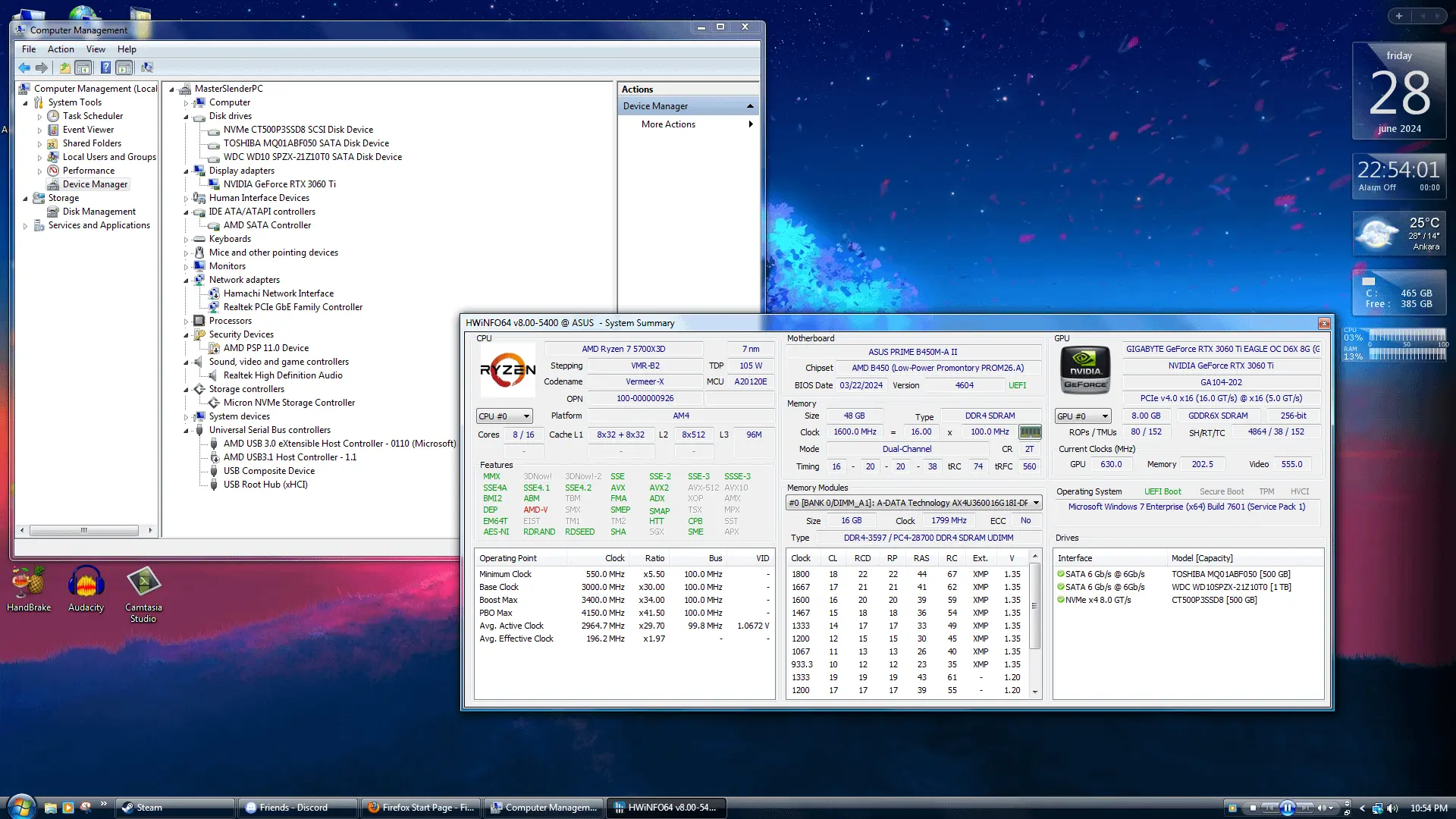Image resolution: width=1456 pixels, height=819 pixels.
Task: Click the left pane horizontal scrollbar
Action: click(x=85, y=530)
